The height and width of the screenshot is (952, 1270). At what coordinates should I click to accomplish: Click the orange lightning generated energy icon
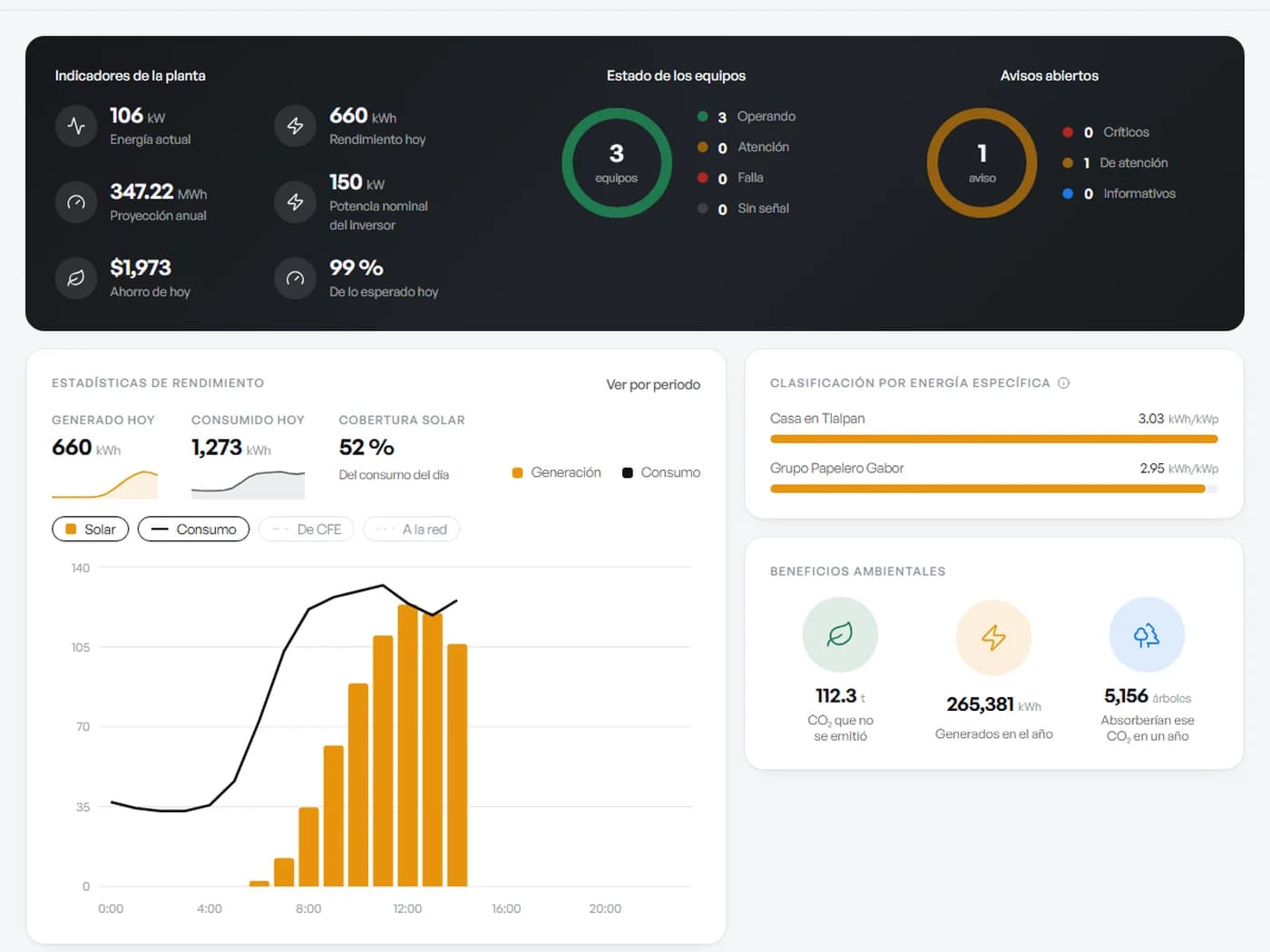993,637
